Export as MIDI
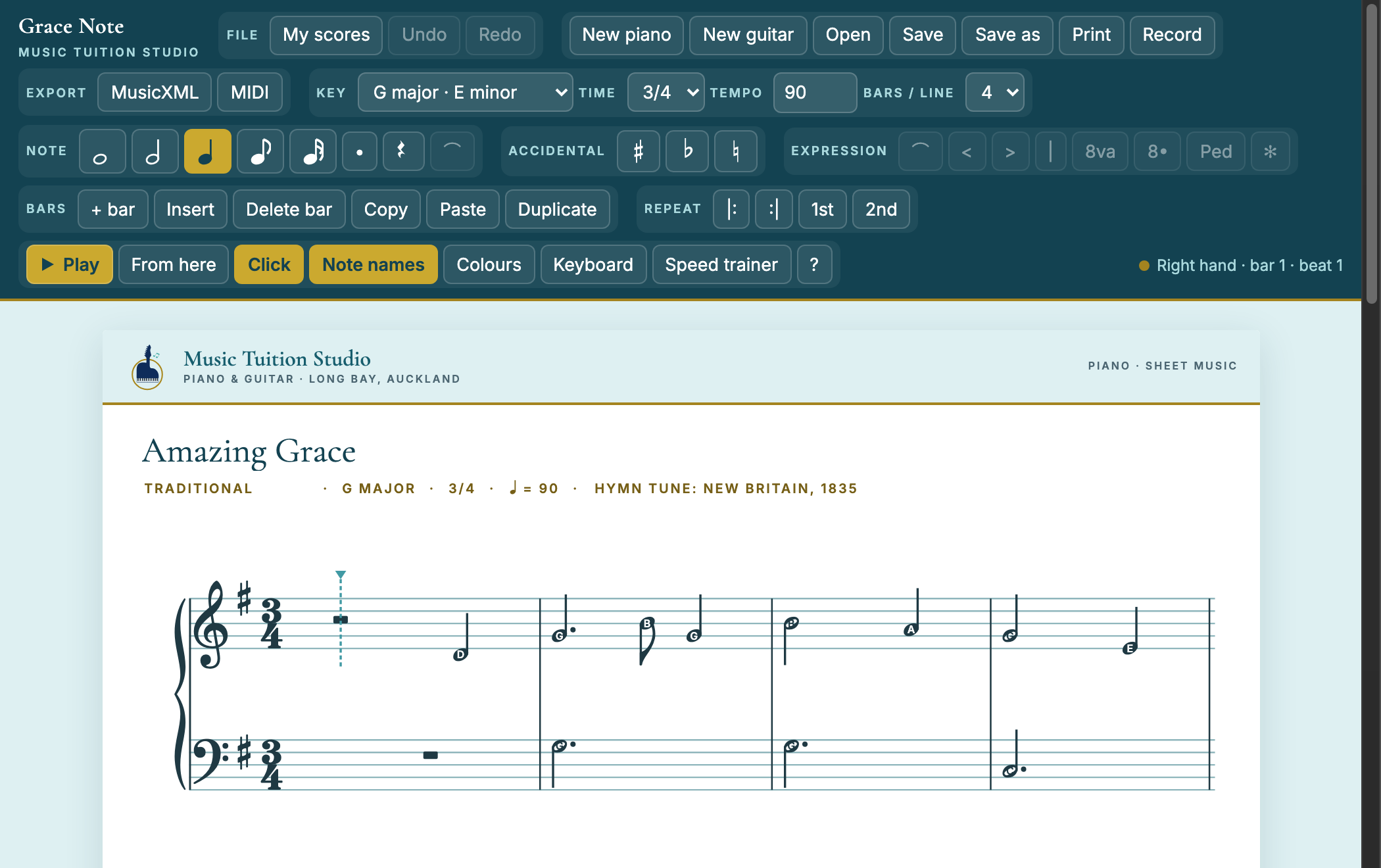 (x=250, y=92)
